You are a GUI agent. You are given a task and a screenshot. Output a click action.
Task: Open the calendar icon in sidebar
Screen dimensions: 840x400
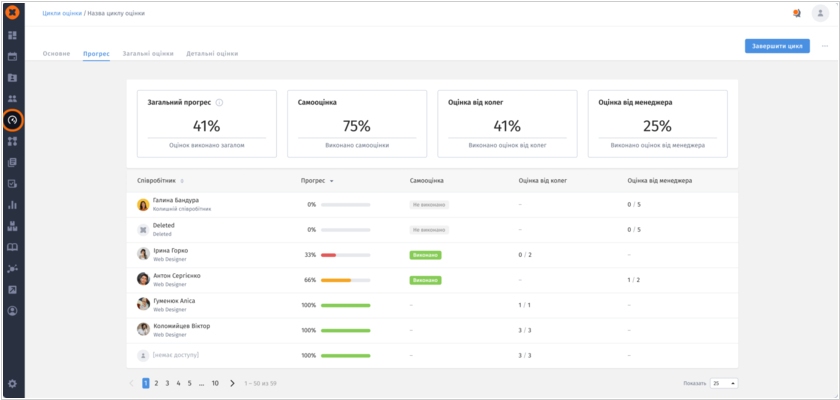13,56
